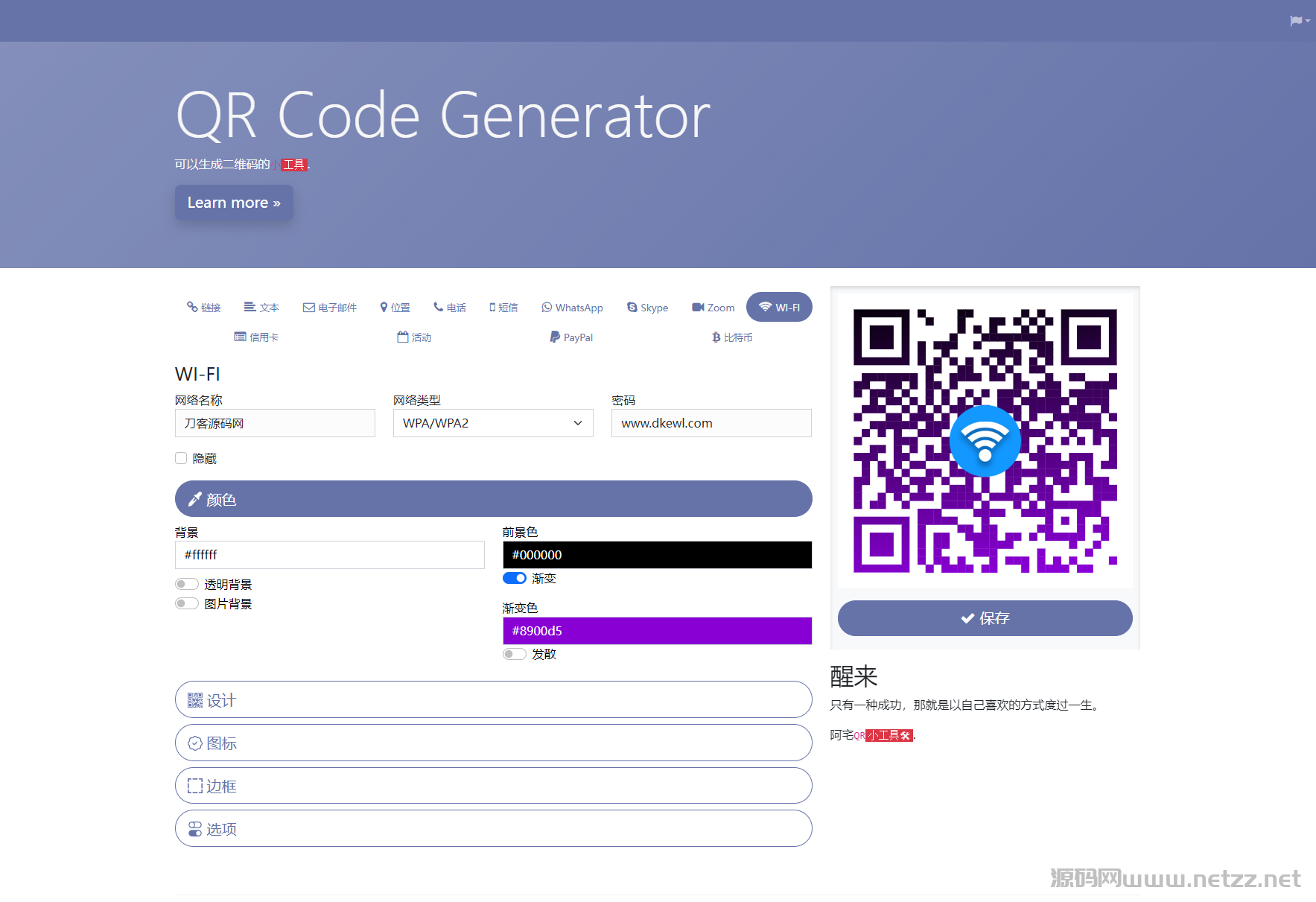Screen dimensions: 1316x902
Task: Open the 网络类型 WPA/WPA2 dropdown
Action: click(x=493, y=423)
